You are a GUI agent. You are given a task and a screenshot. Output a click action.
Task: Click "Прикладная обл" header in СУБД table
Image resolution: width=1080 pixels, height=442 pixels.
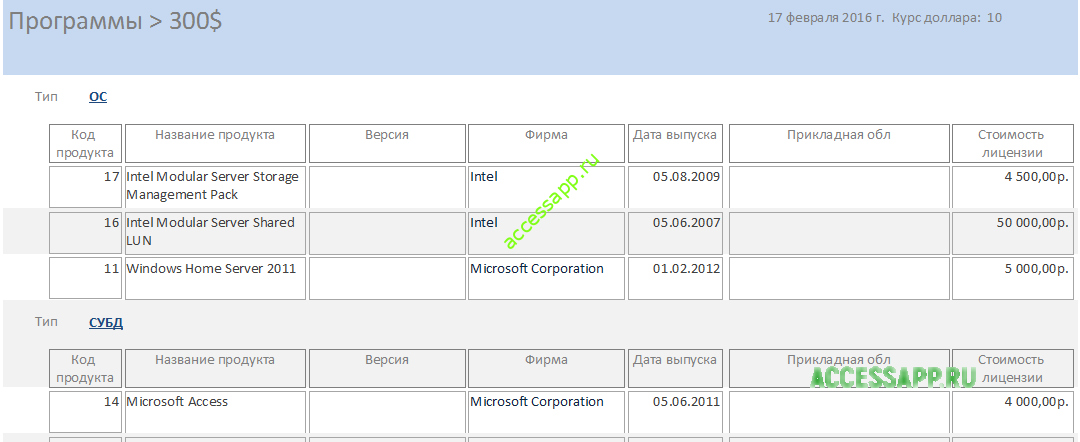pyautogui.click(x=839, y=369)
